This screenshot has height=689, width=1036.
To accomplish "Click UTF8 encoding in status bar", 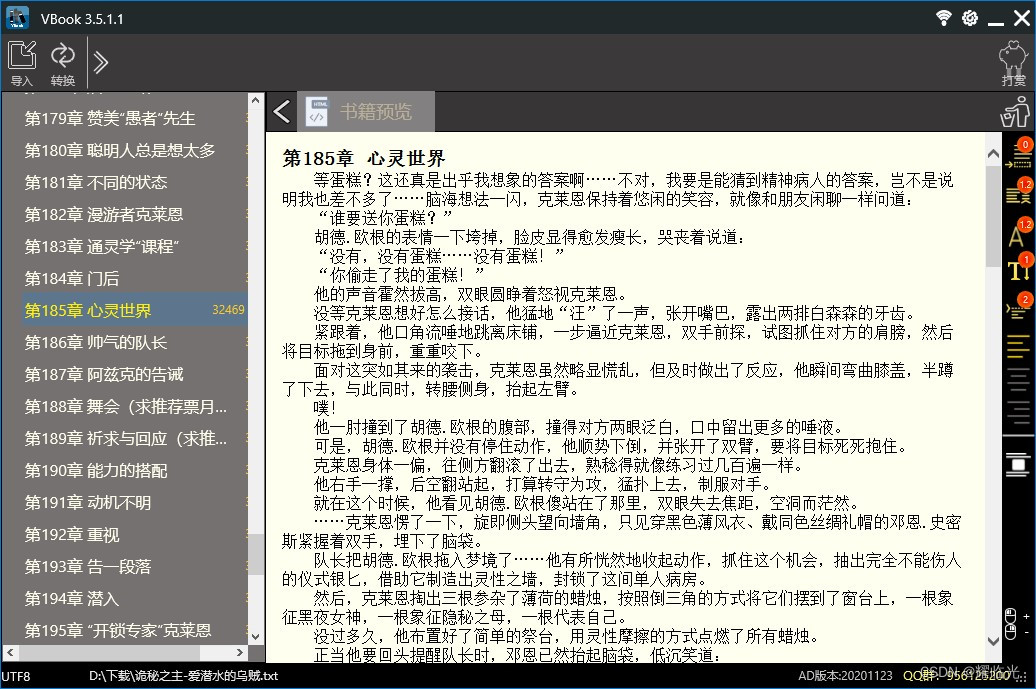I will 15,676.
